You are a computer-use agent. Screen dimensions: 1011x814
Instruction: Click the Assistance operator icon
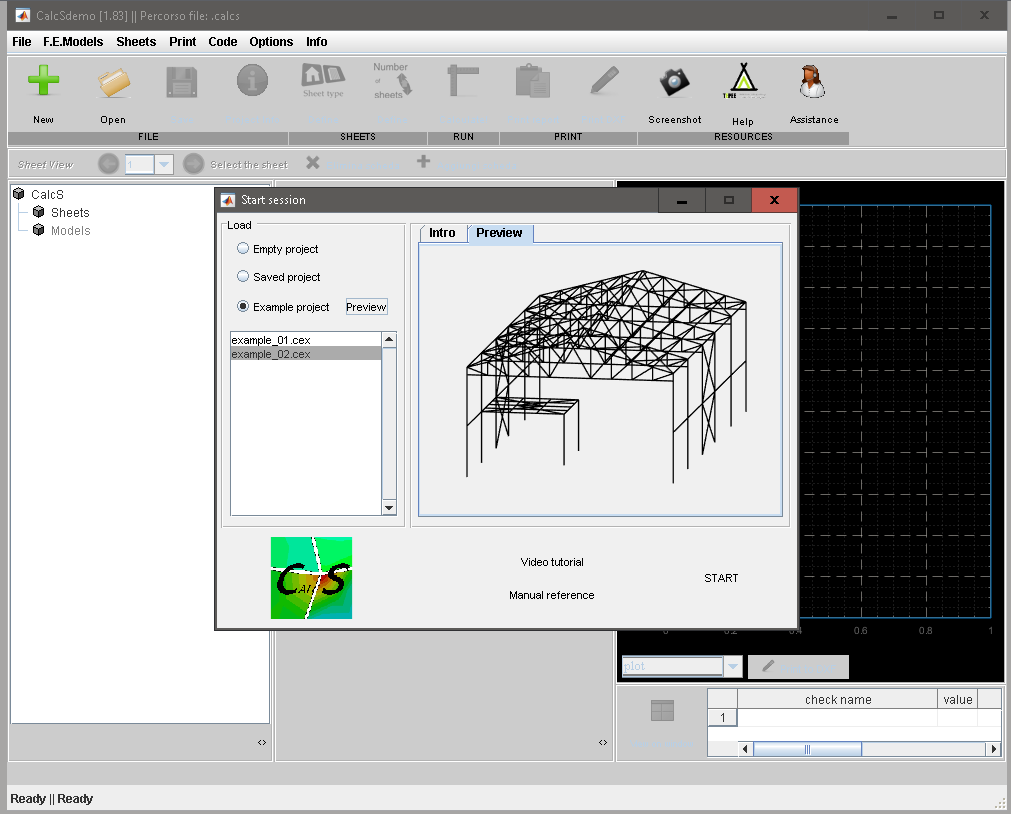pos(812,81)
